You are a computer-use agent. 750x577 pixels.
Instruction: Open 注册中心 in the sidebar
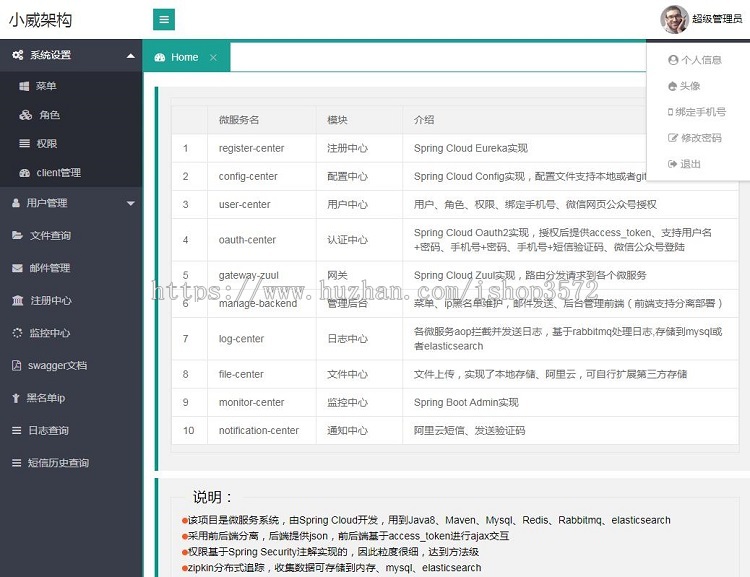(x=71, y=300)
